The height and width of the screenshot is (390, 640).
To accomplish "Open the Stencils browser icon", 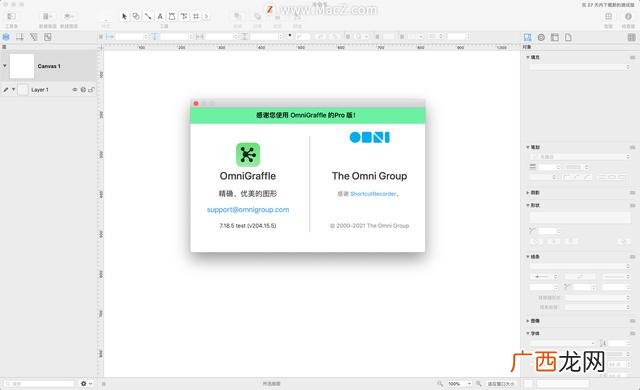I will [x=608, y=16].
